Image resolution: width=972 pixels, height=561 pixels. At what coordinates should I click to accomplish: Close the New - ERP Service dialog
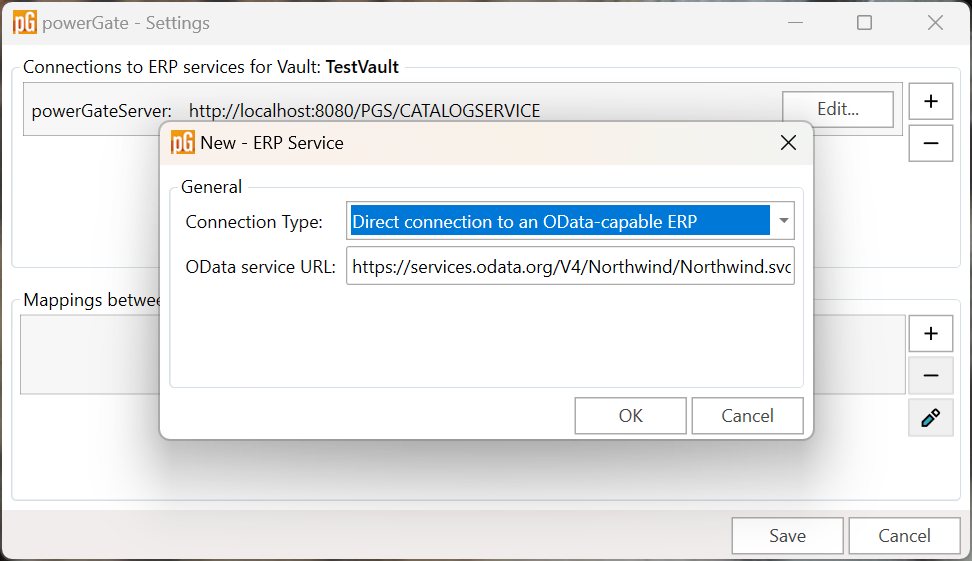[x=788, y=143]
